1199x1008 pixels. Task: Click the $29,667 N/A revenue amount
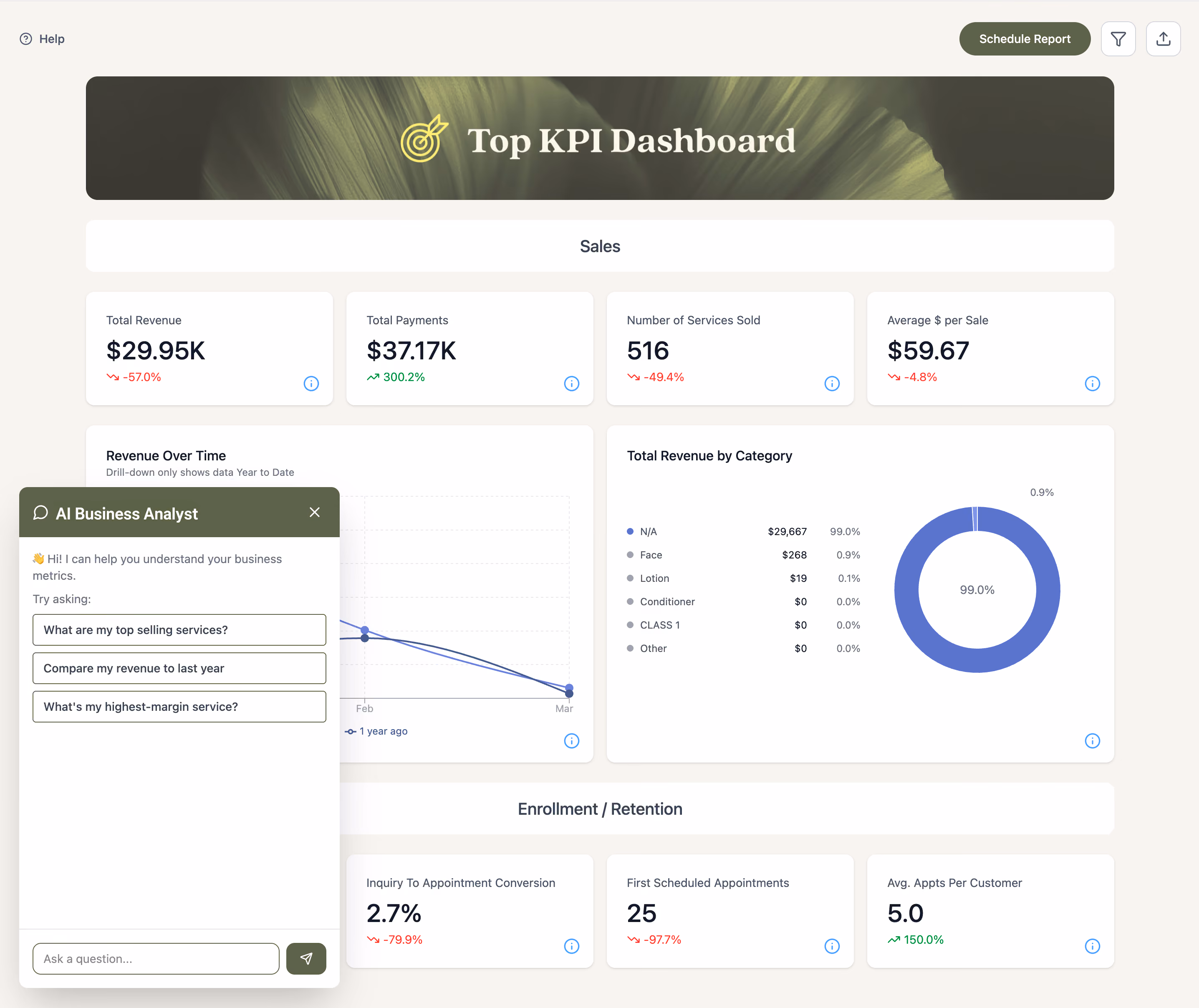787,531
